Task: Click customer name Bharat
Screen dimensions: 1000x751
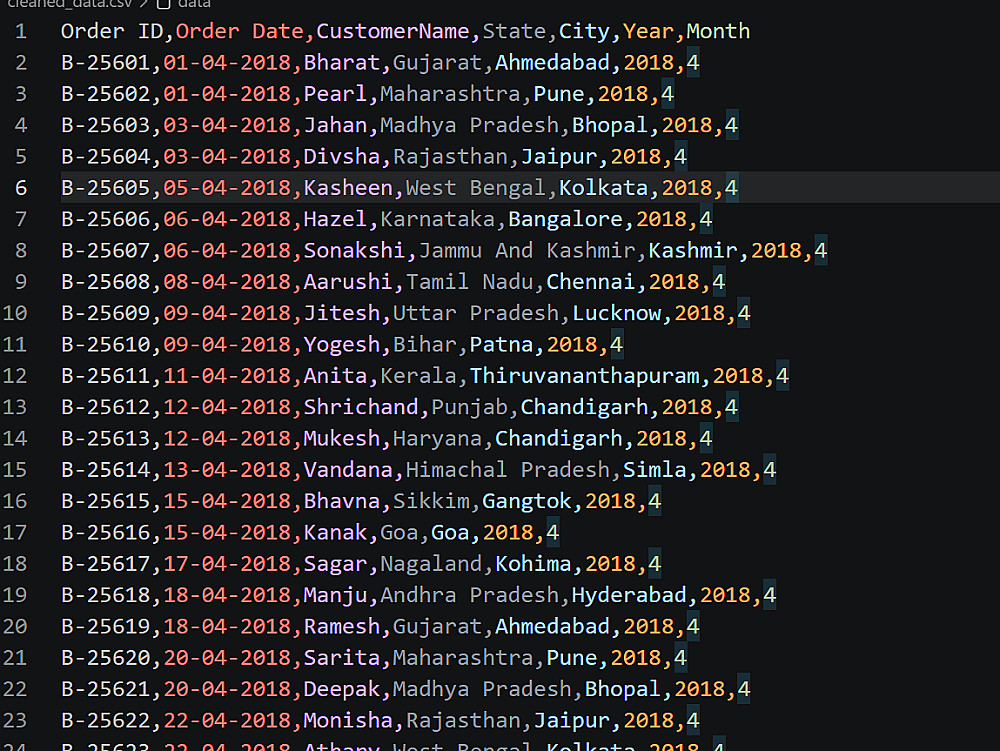Action: [342, 62]
